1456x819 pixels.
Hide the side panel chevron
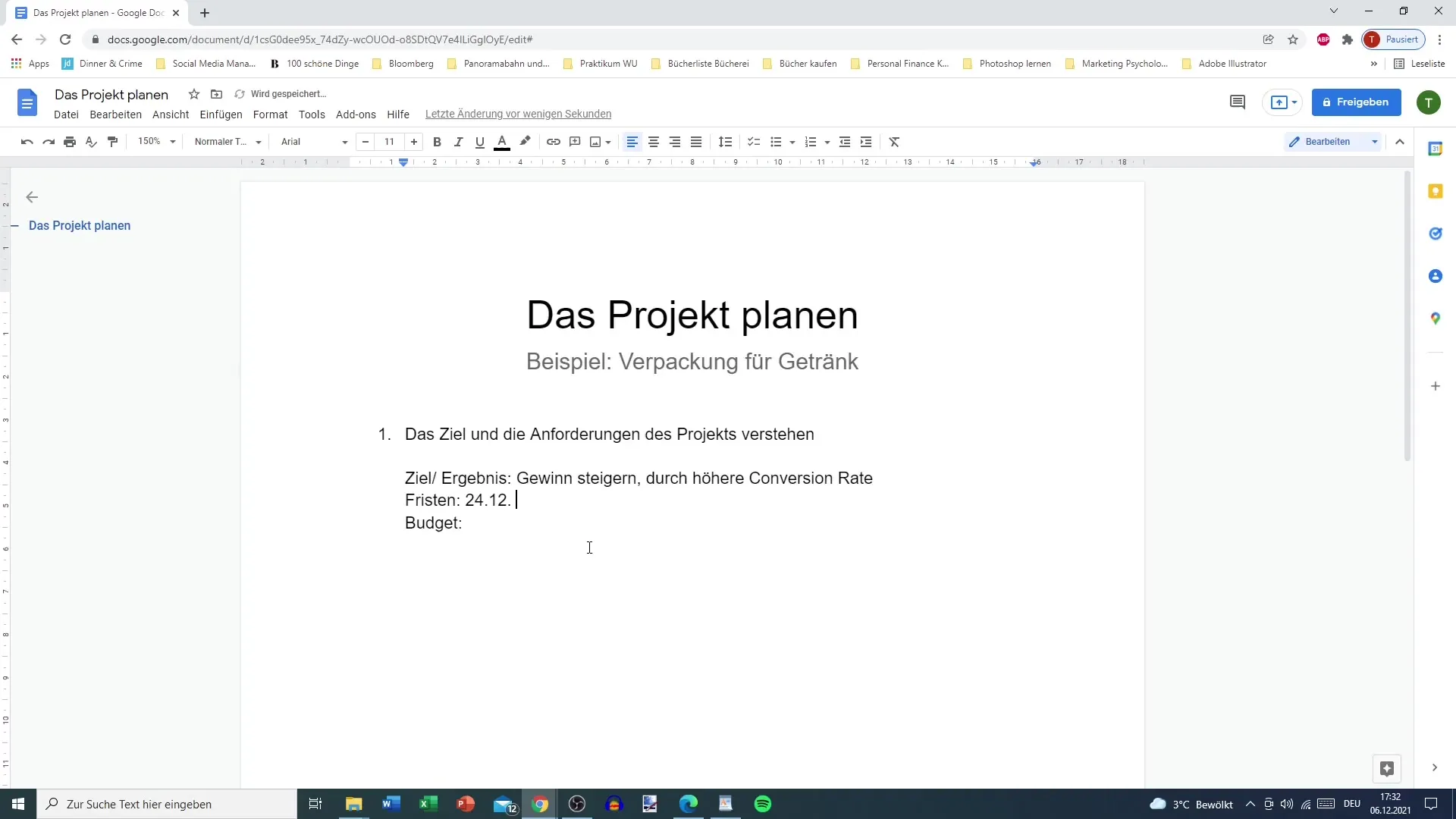coord(1434,767)
